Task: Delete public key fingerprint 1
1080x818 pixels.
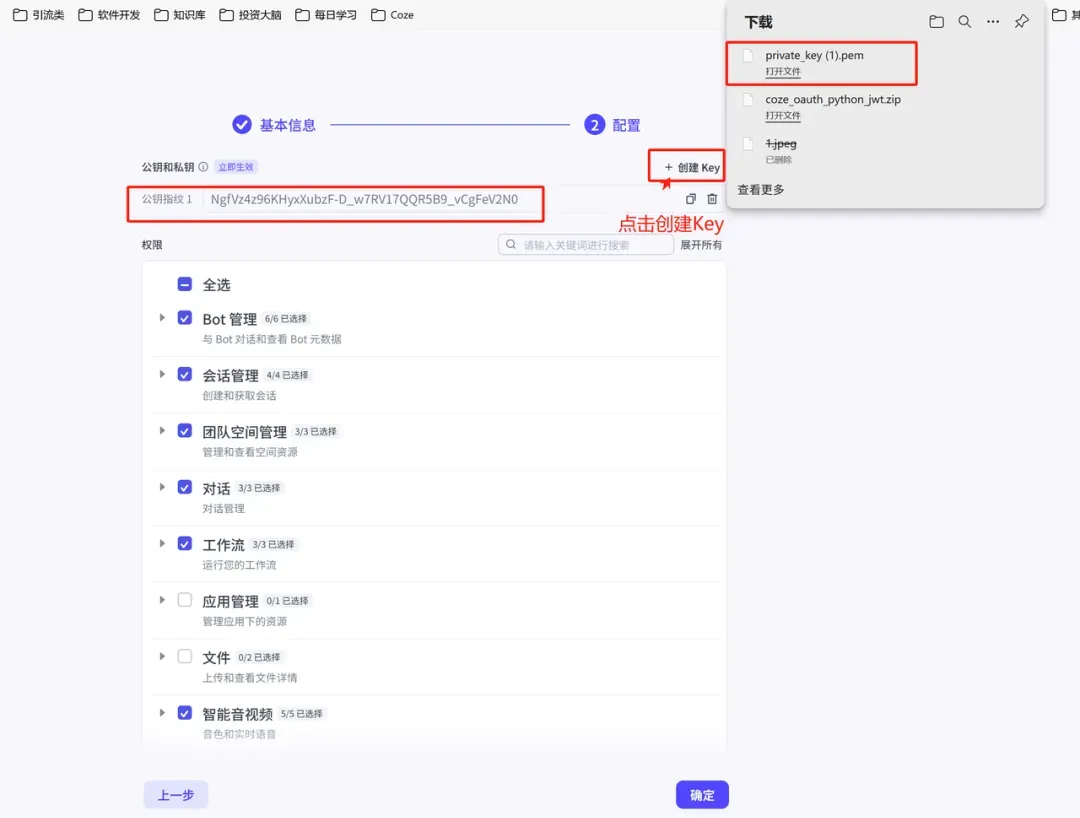Action: (x=712, y=199)
